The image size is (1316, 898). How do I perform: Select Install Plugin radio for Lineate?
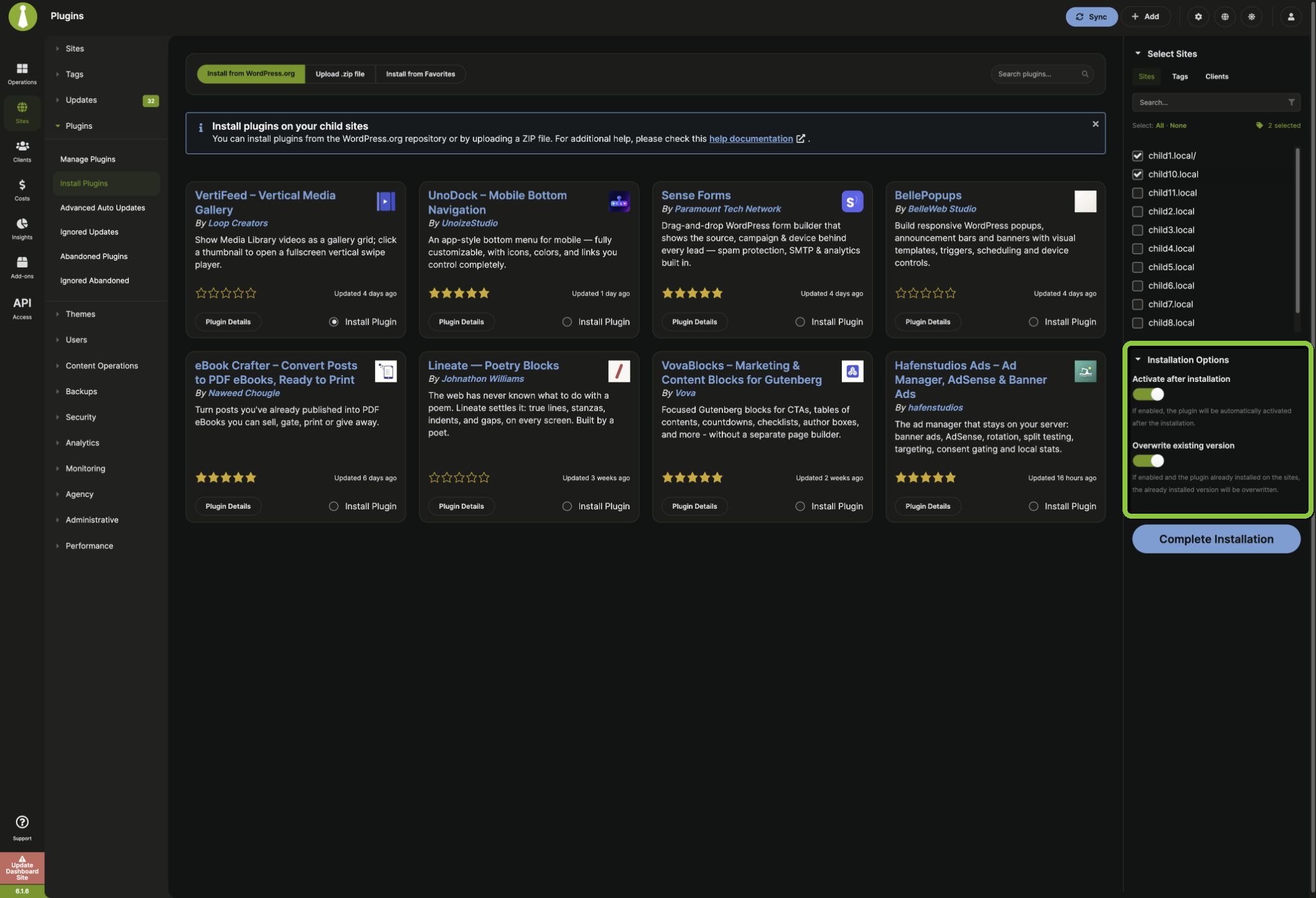coord(567,506)
